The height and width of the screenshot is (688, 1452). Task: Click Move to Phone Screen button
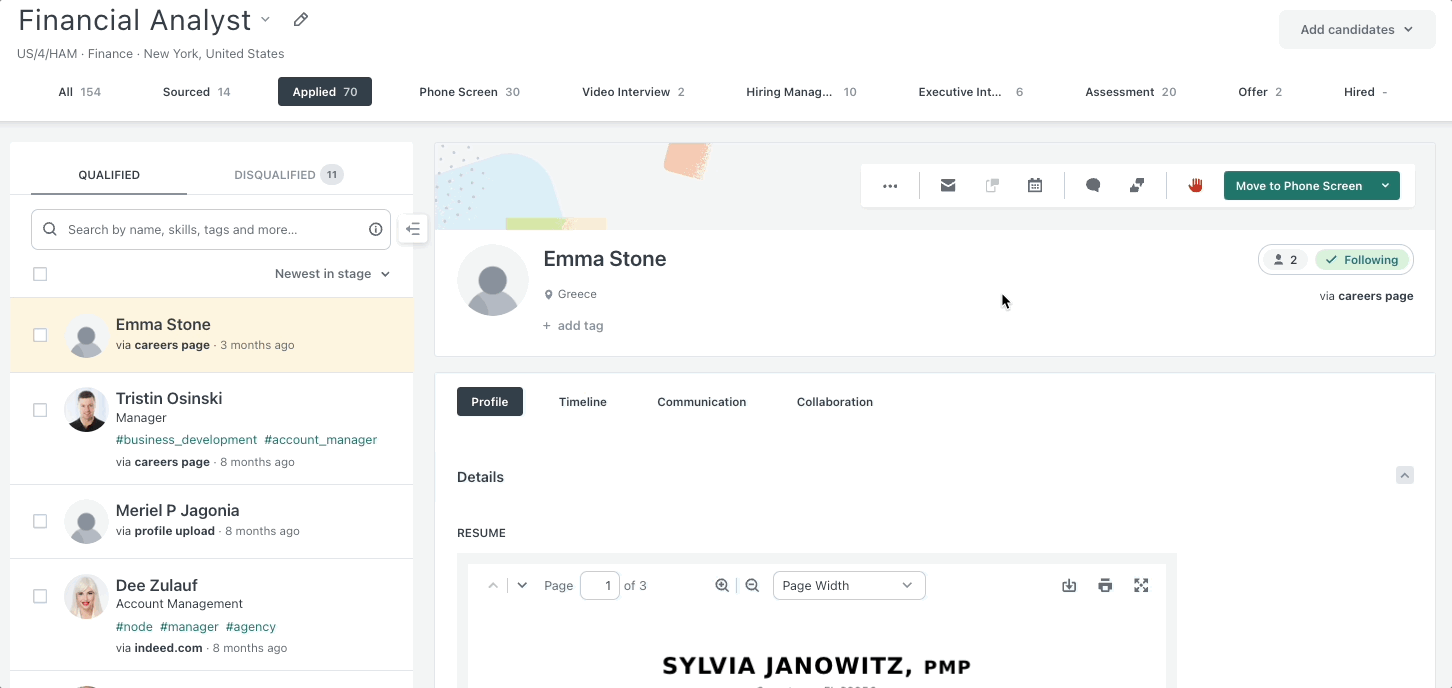1298,186
